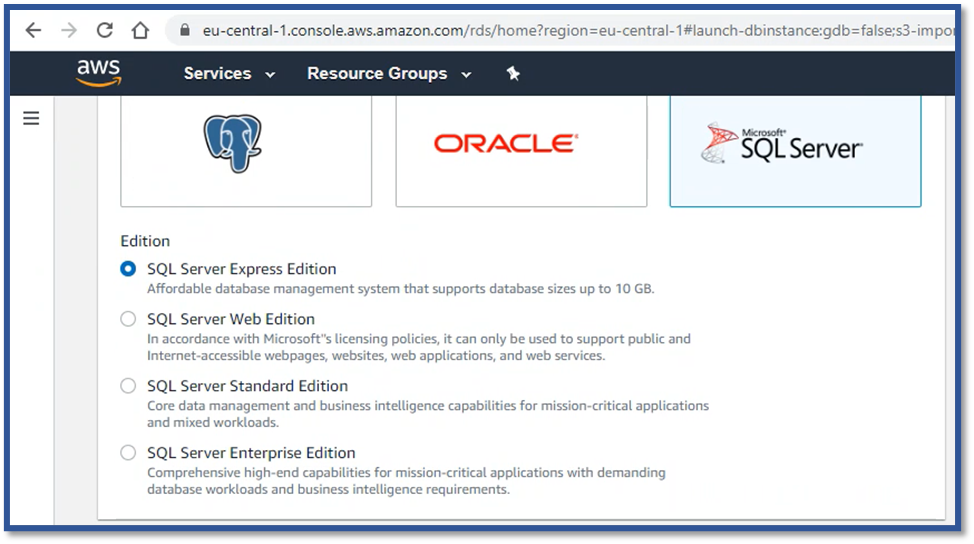Click the browser address bar URL

click(578, 30)
